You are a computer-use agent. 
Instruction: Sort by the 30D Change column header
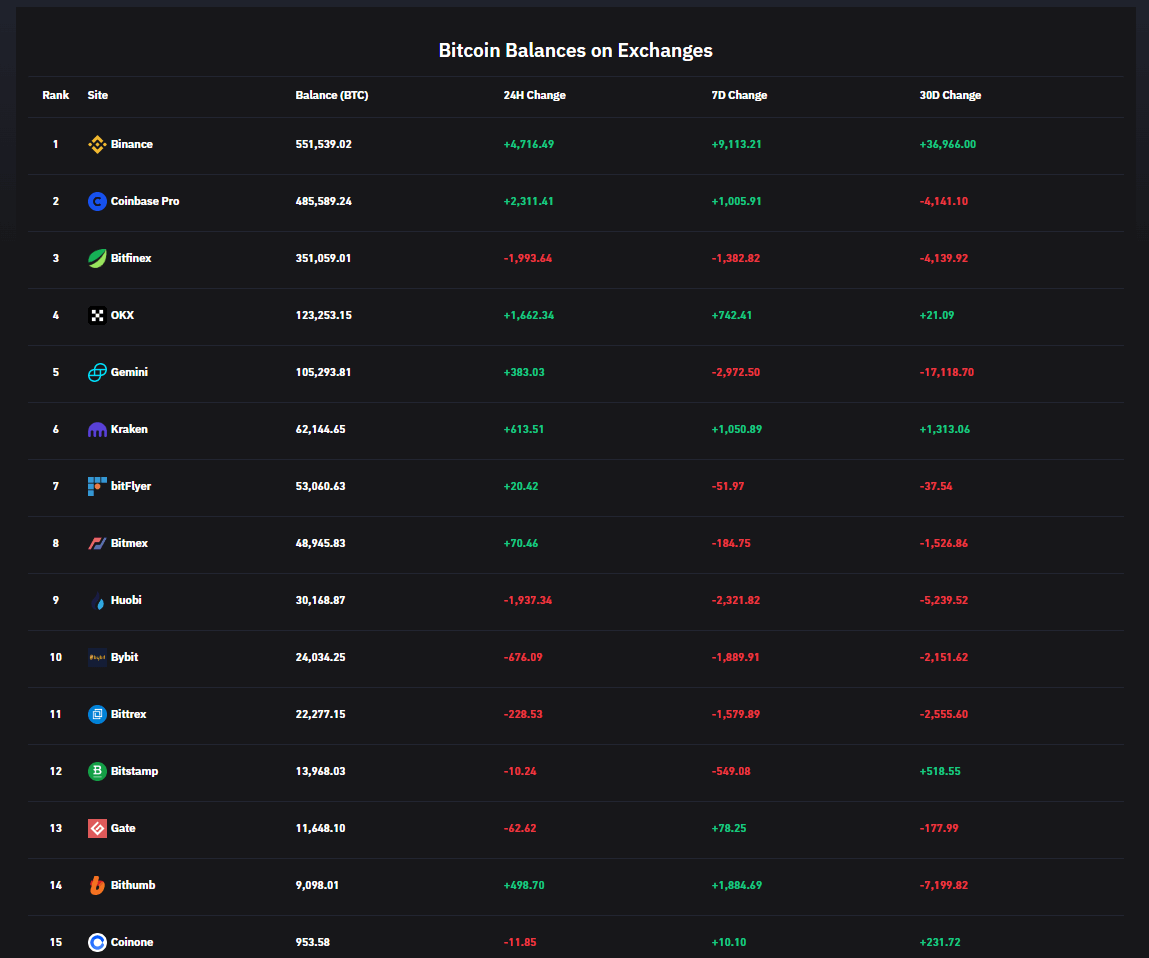pyautogui.click(x=950, y=95)
